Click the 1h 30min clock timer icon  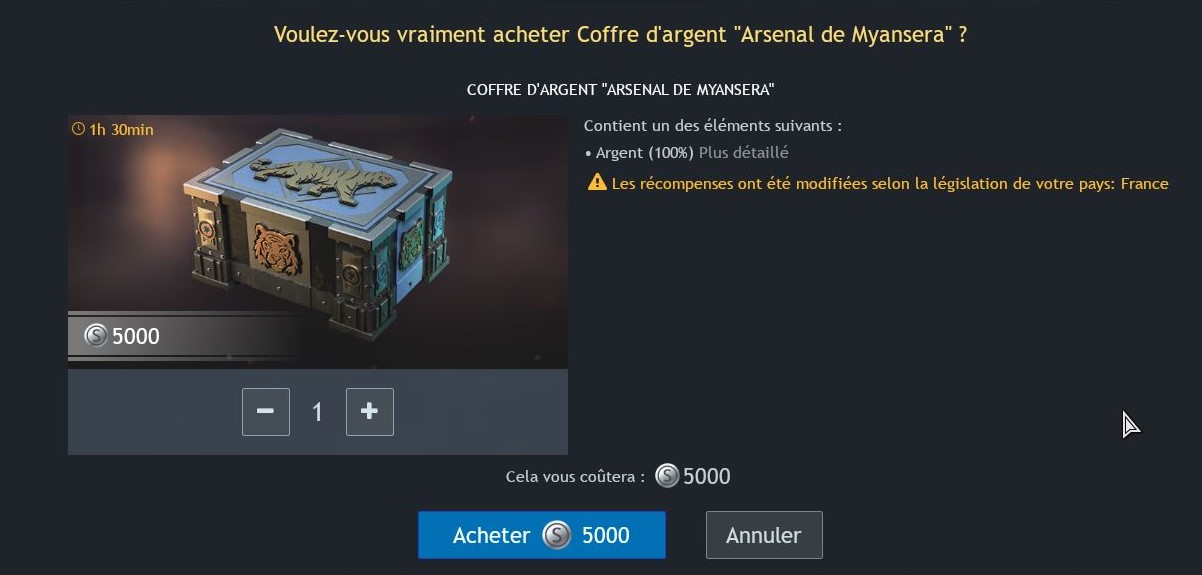(x=79, y=129)
